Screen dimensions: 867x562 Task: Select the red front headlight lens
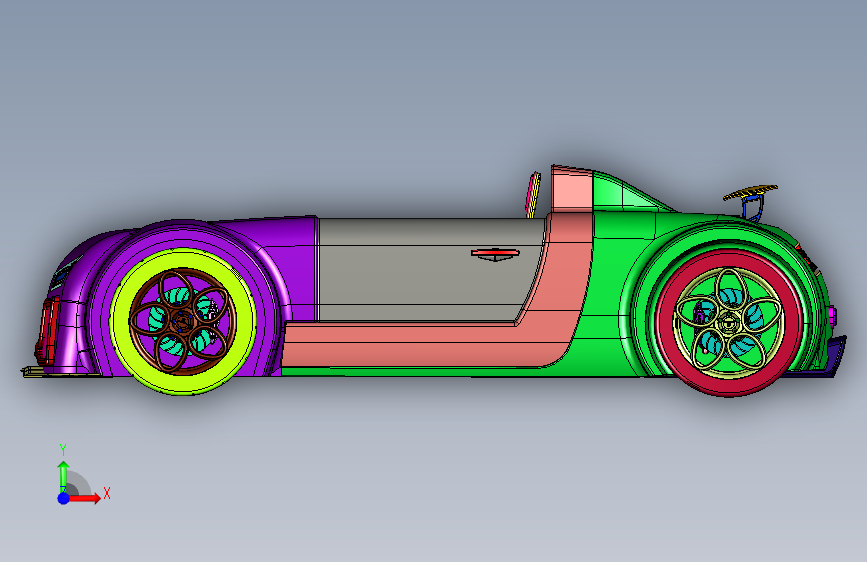49,329
